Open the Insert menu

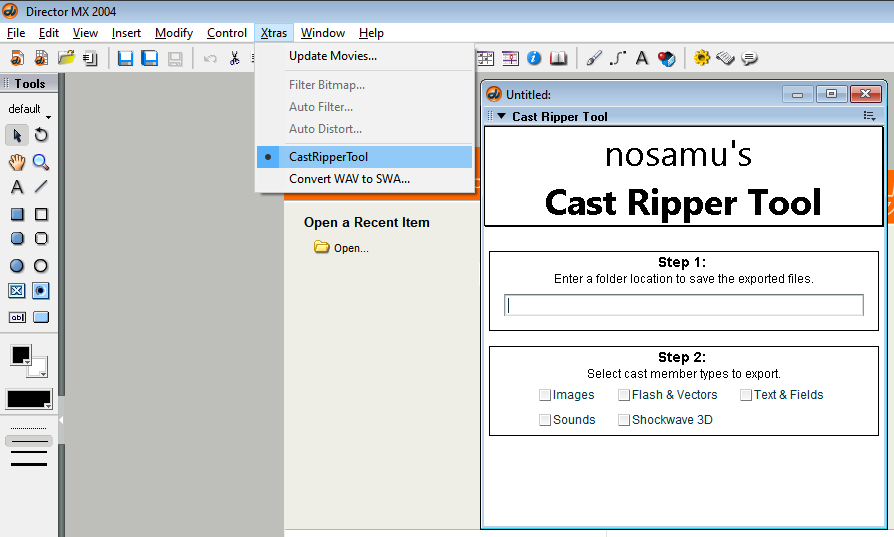click(x=126, y=33)
